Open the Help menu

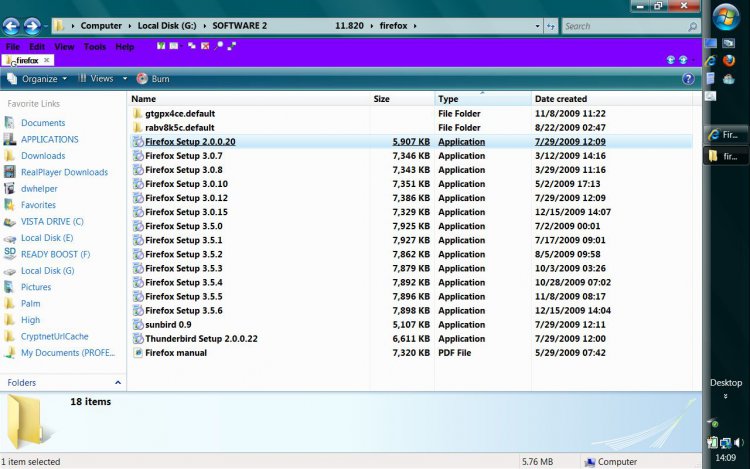(124, 47)
